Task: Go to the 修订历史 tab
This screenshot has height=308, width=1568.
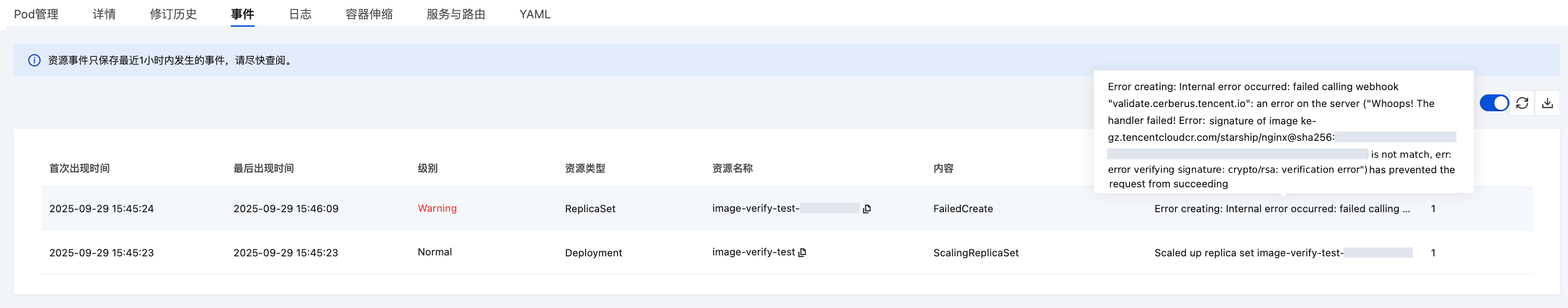Action: (x=173, y=14)
